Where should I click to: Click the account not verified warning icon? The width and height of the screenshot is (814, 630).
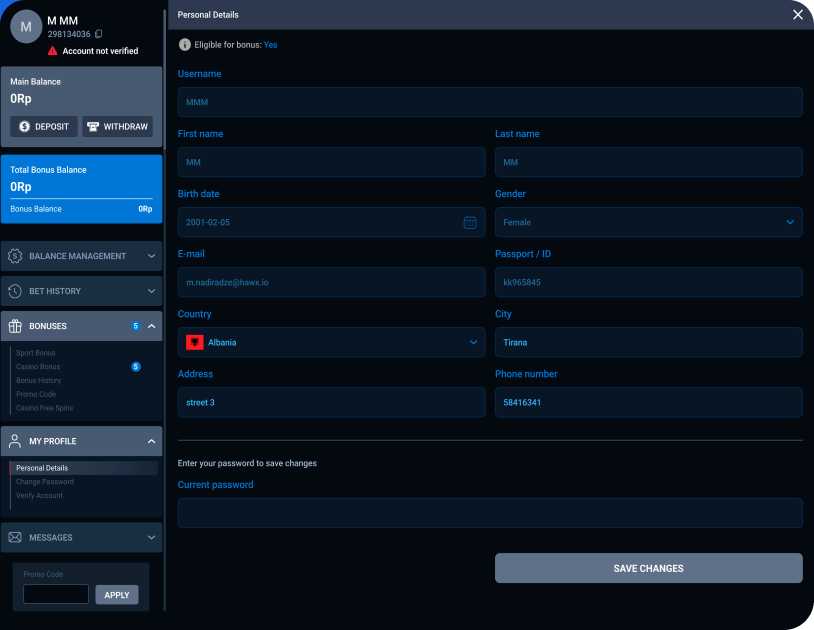tap(53, 51)
